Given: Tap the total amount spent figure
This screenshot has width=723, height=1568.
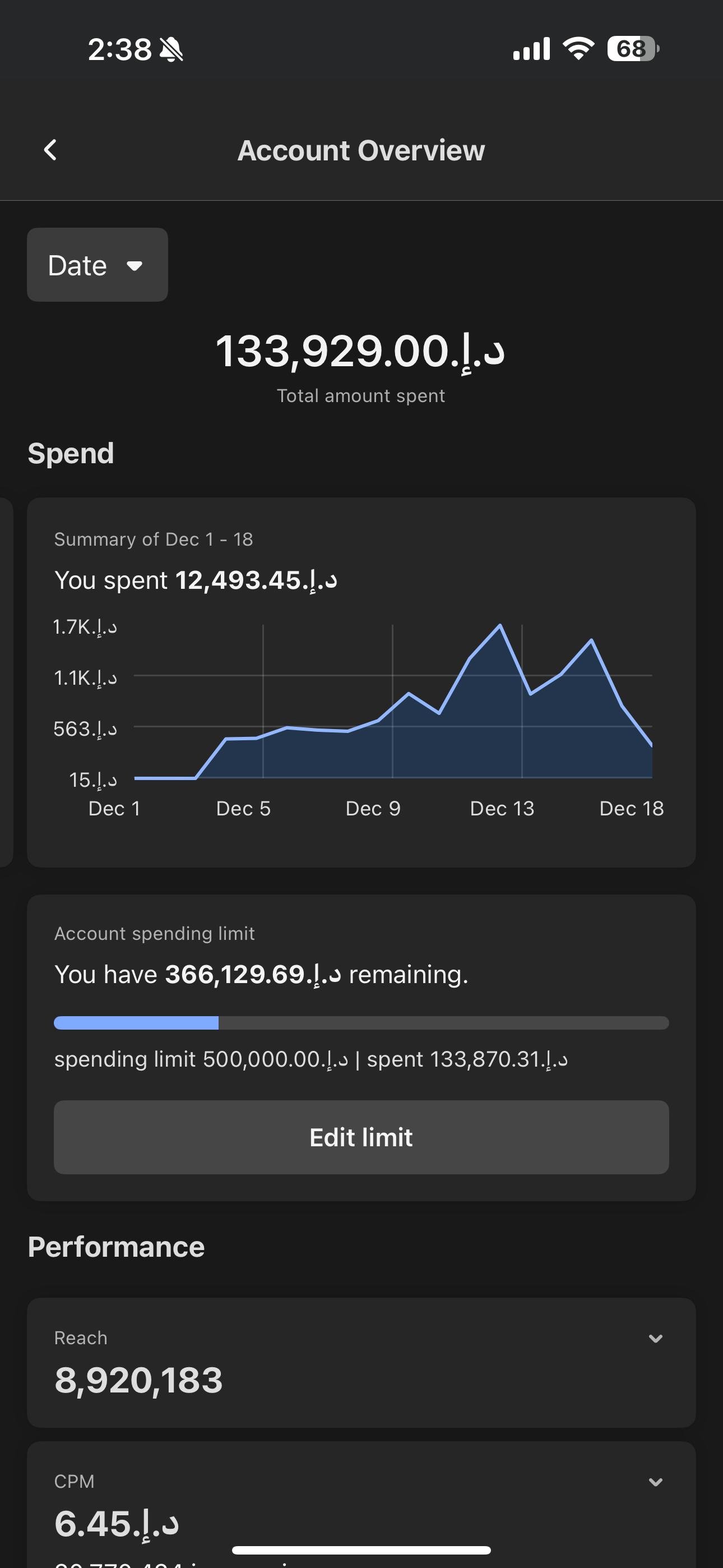Looking at the screenshot, I should [360, 351].
